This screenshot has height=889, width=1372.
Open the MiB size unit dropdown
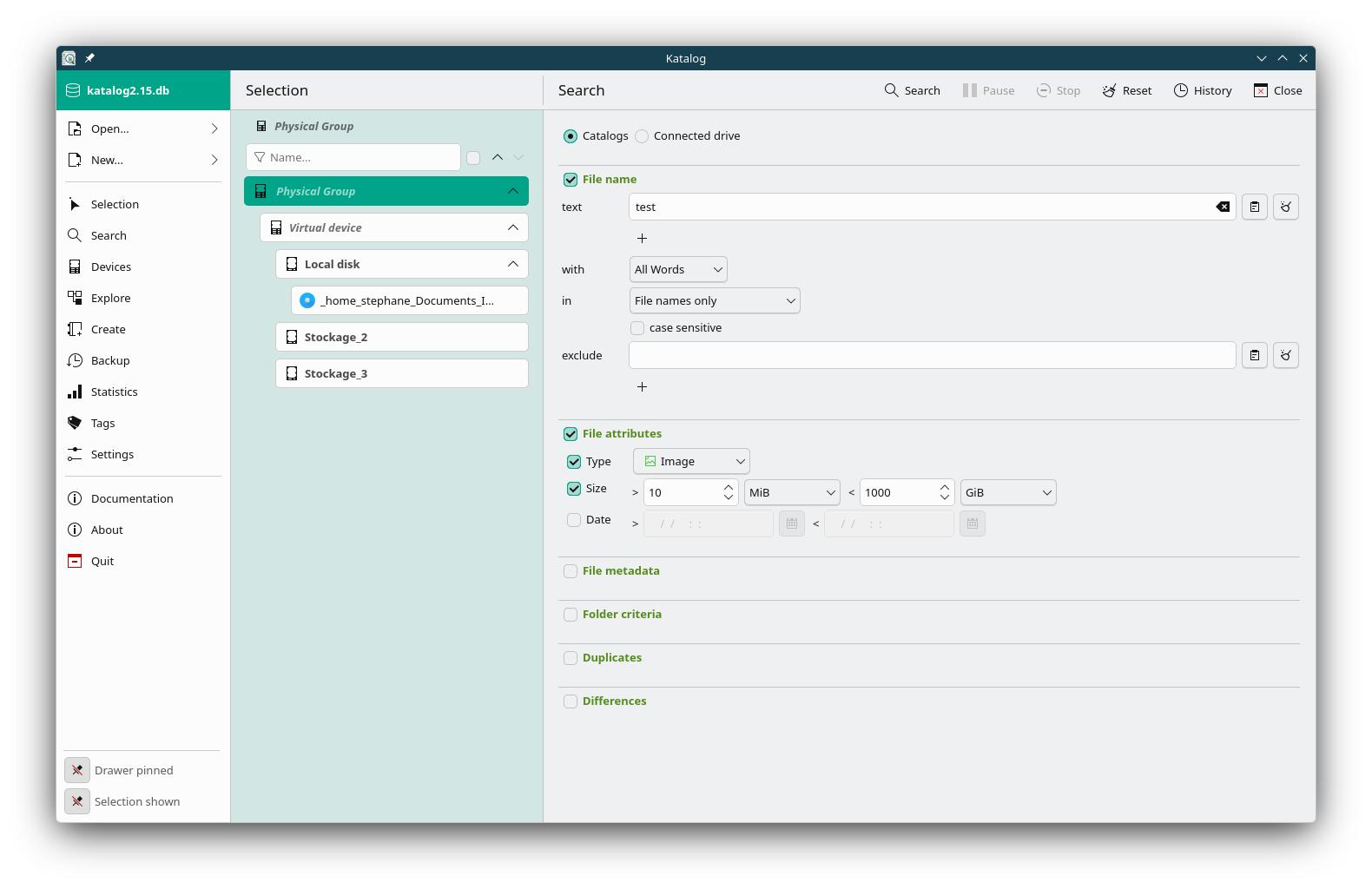click(x=792, y=492)
